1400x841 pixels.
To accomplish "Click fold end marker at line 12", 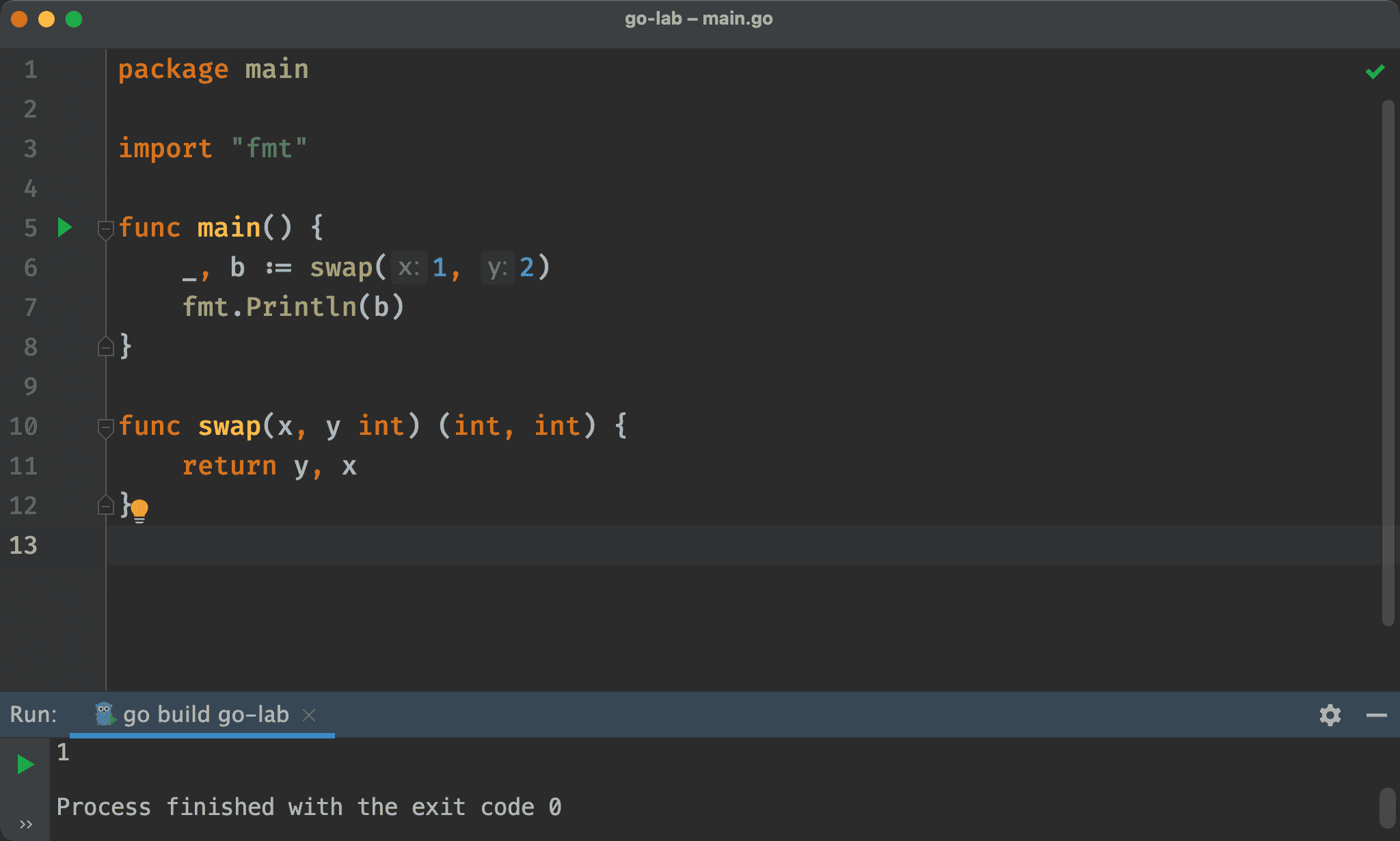I will click(105, 505).
